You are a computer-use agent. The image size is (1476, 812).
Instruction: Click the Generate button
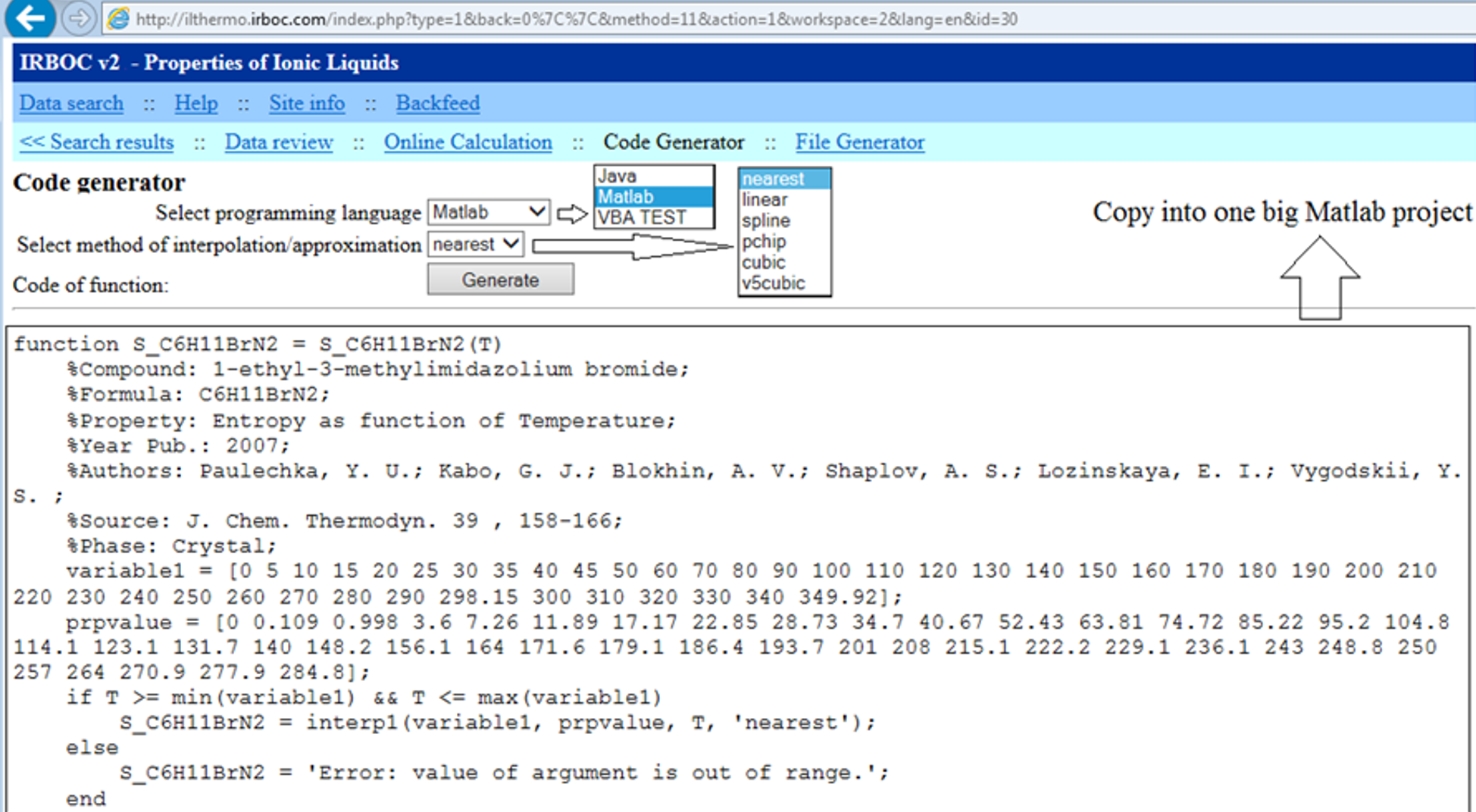click(x=500, y=280)
